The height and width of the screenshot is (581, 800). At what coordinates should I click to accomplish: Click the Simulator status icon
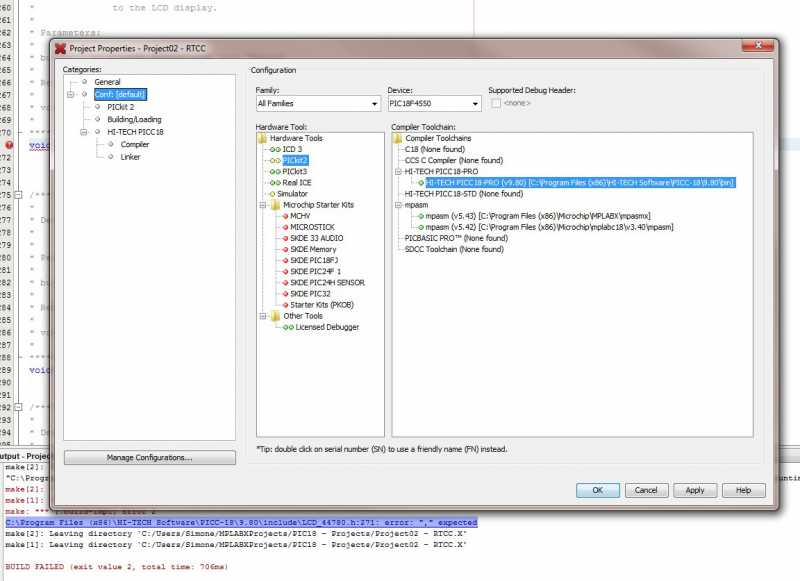point(272,194)
